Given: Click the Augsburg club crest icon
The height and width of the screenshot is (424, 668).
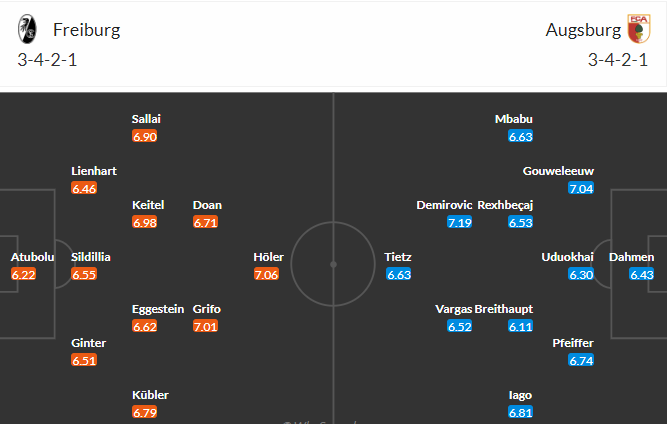Looking at the screenshot, I should tap(639, 29).
